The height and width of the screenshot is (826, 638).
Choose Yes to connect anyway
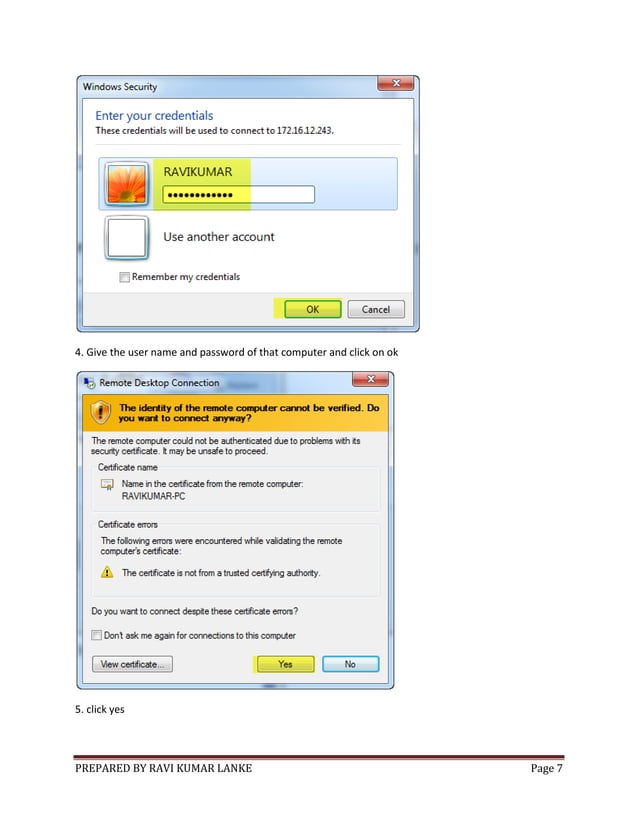tap(285, 664)
